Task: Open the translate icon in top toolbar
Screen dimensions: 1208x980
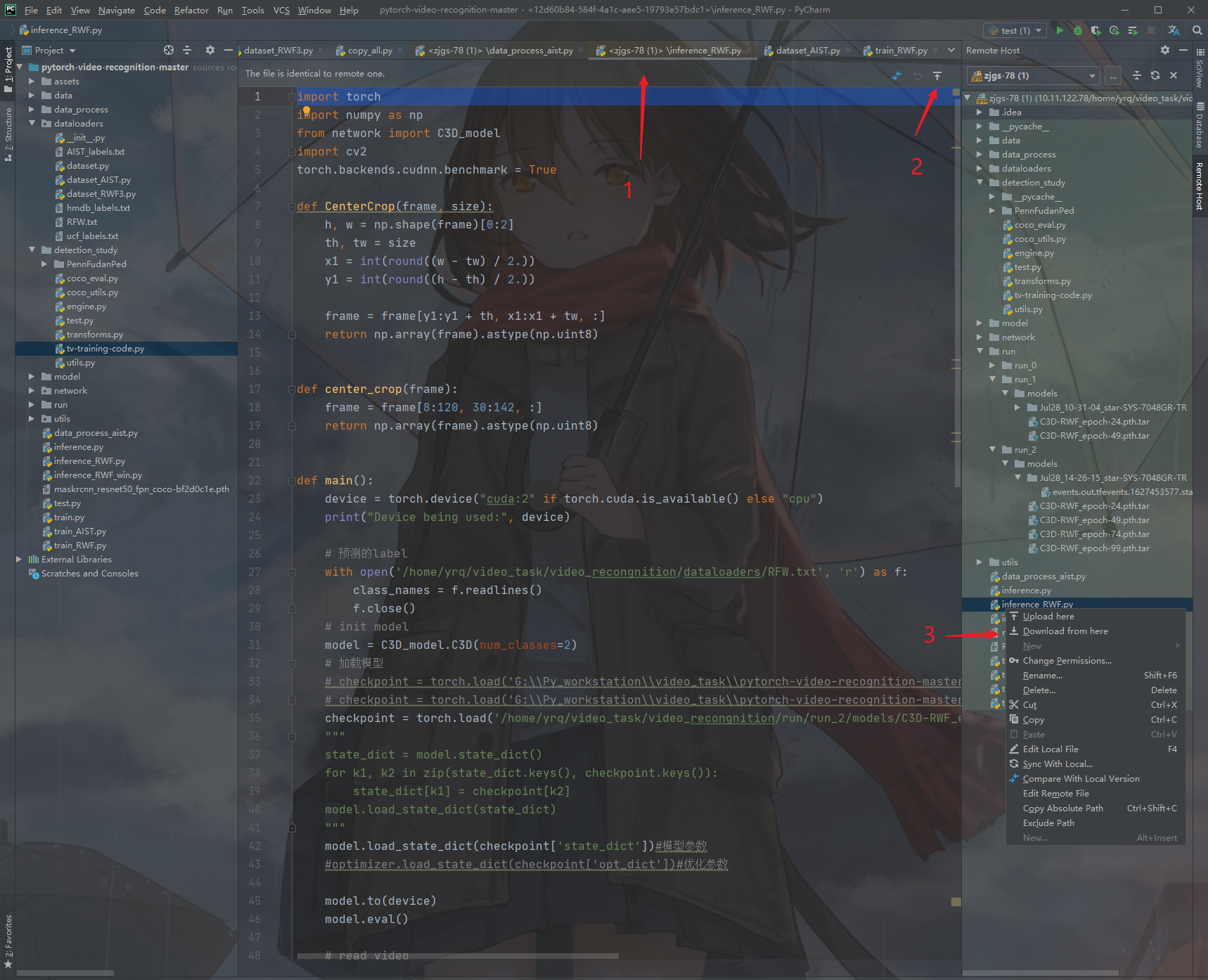Action: (1174, 30)
